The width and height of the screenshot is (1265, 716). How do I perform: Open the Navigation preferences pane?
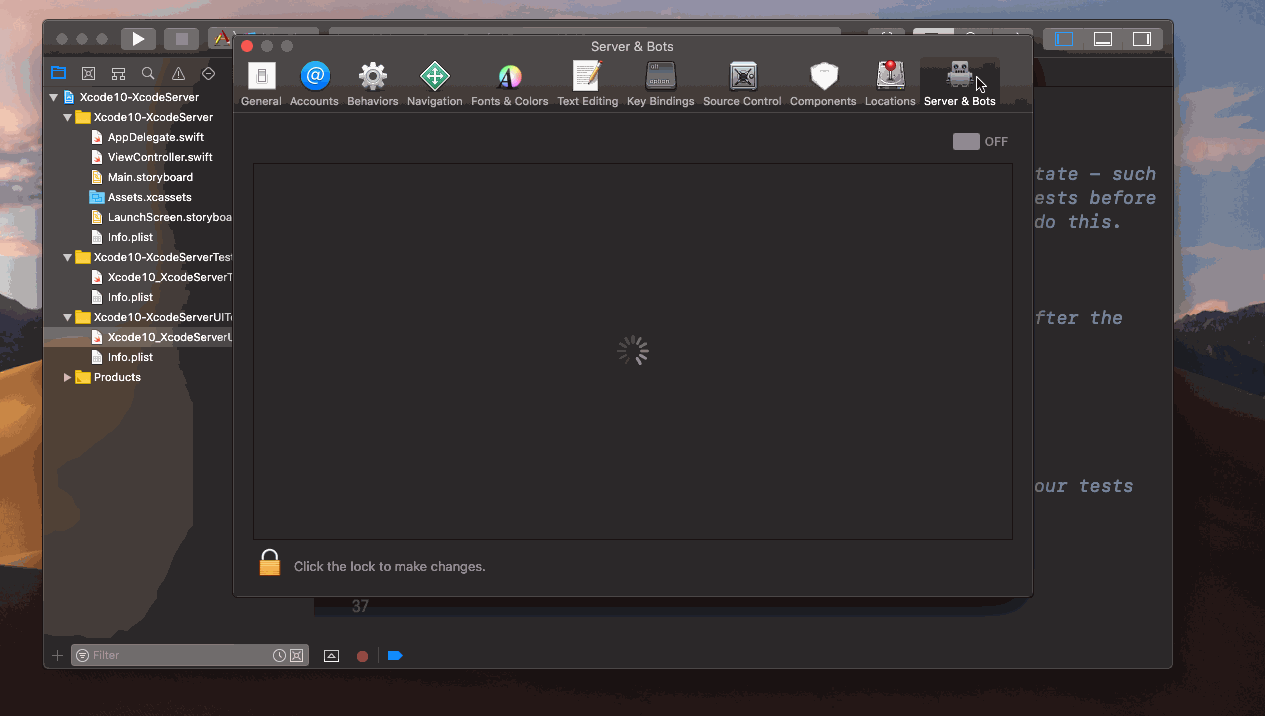[434, 84]
